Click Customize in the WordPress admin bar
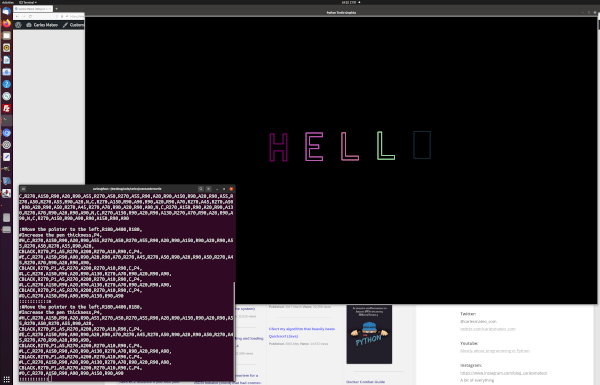Screen dimensions: 600x385 73,25
